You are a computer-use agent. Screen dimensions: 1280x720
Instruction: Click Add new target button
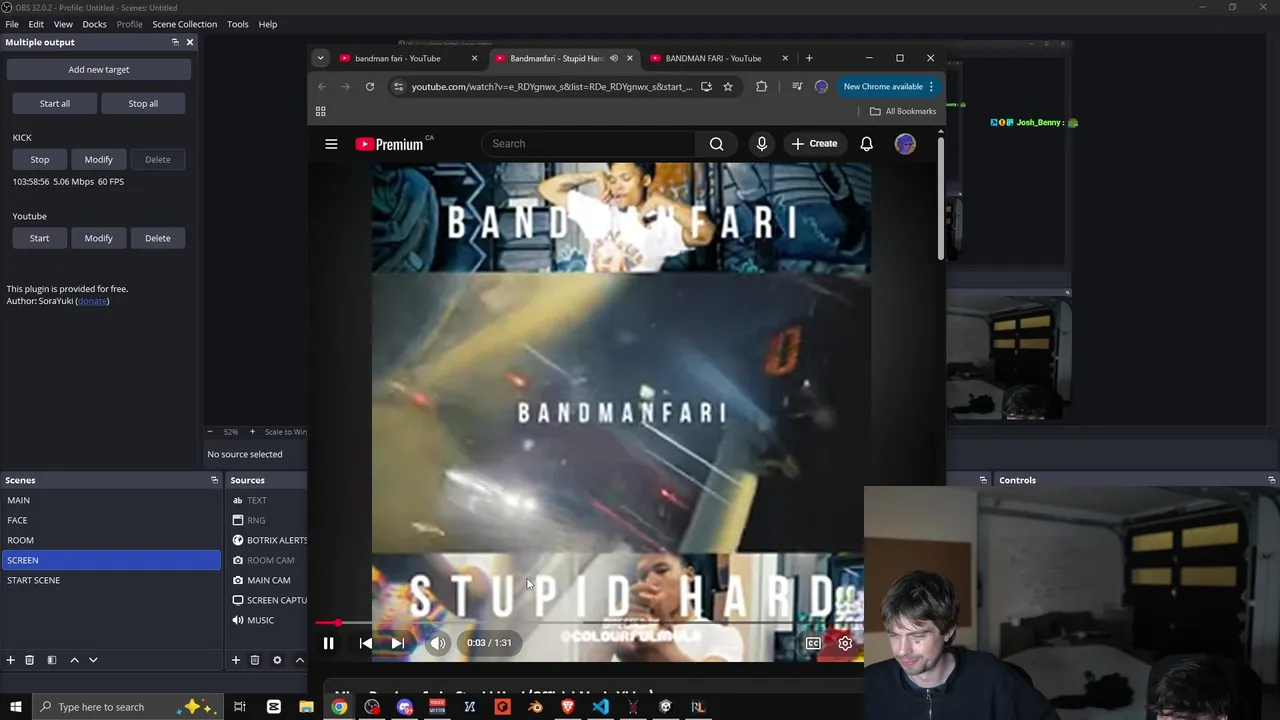[99, 70]
